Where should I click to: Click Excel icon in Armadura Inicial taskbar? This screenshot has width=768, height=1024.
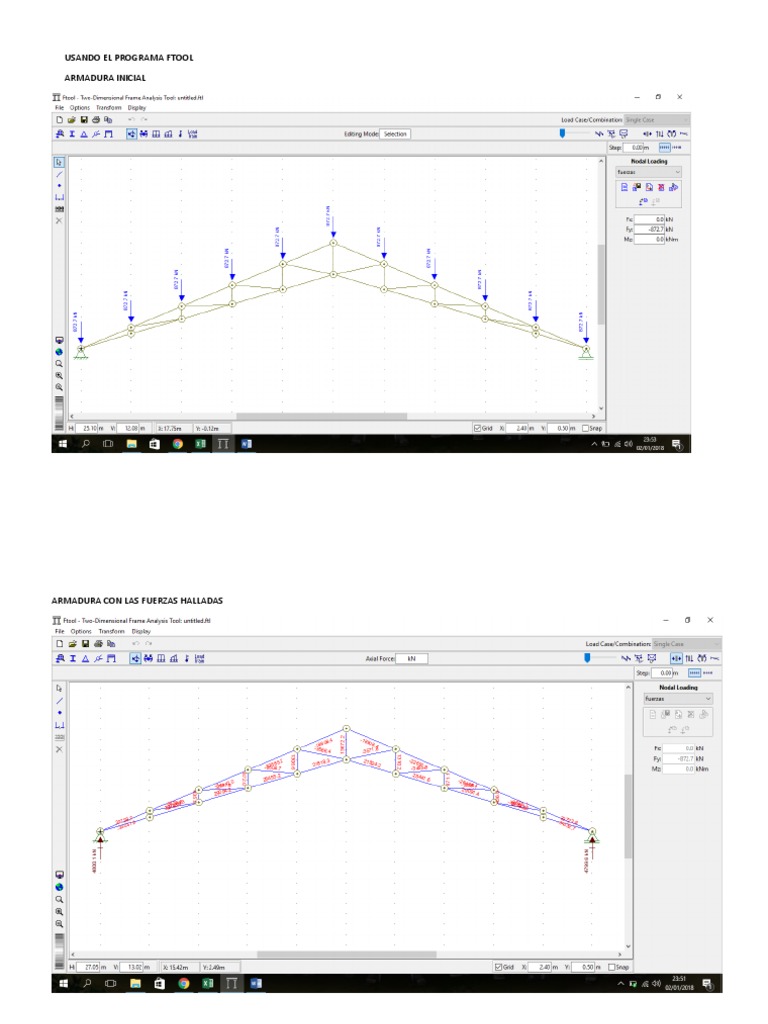200,444
